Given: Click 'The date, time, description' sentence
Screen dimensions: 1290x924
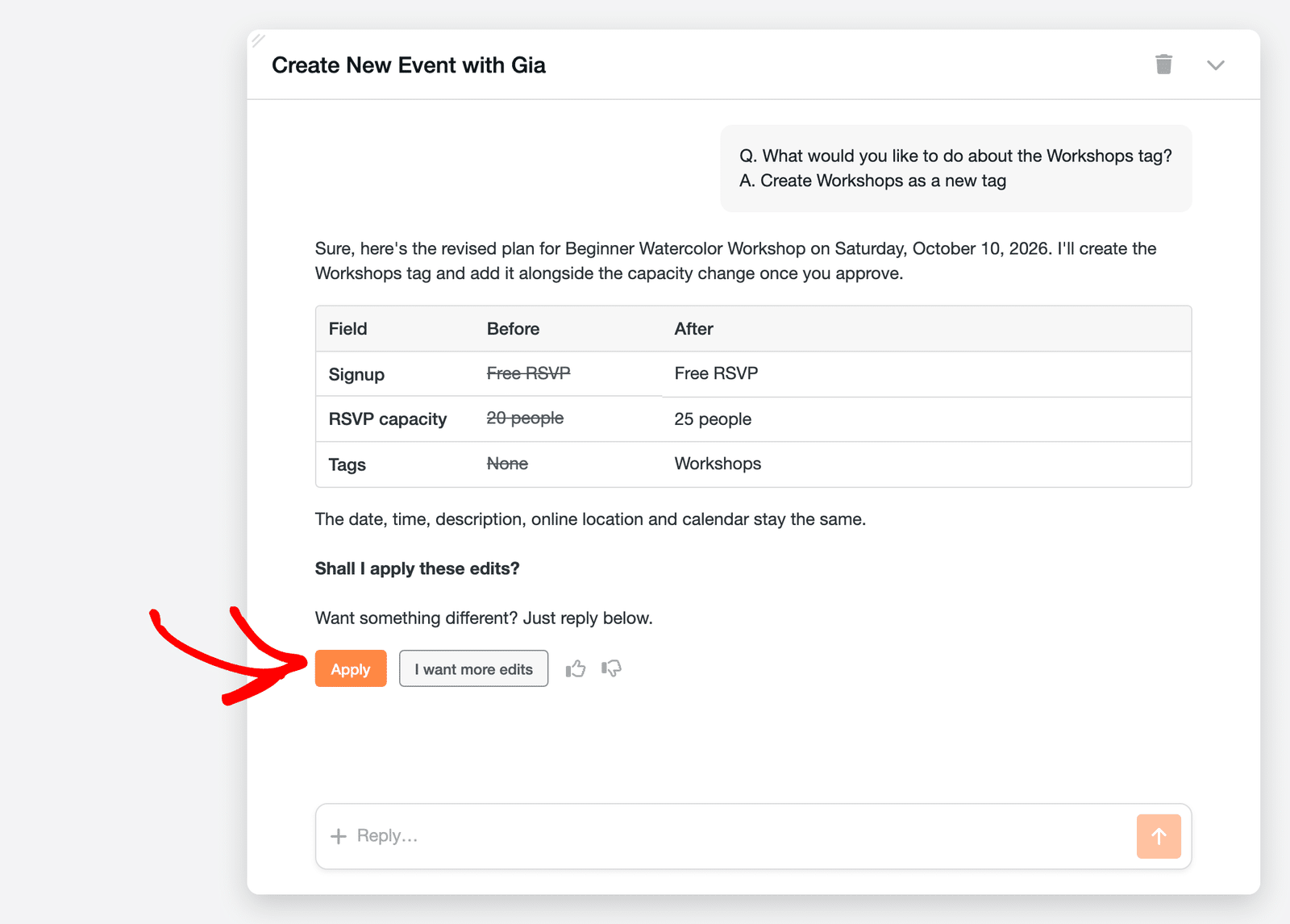Looking at the screenshot, I should coord(590,519).
